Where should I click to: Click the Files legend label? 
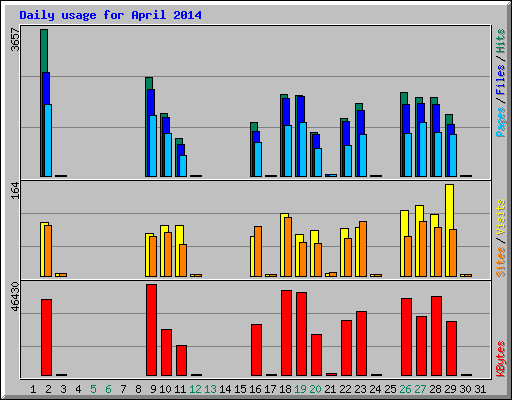pos(501,80)
